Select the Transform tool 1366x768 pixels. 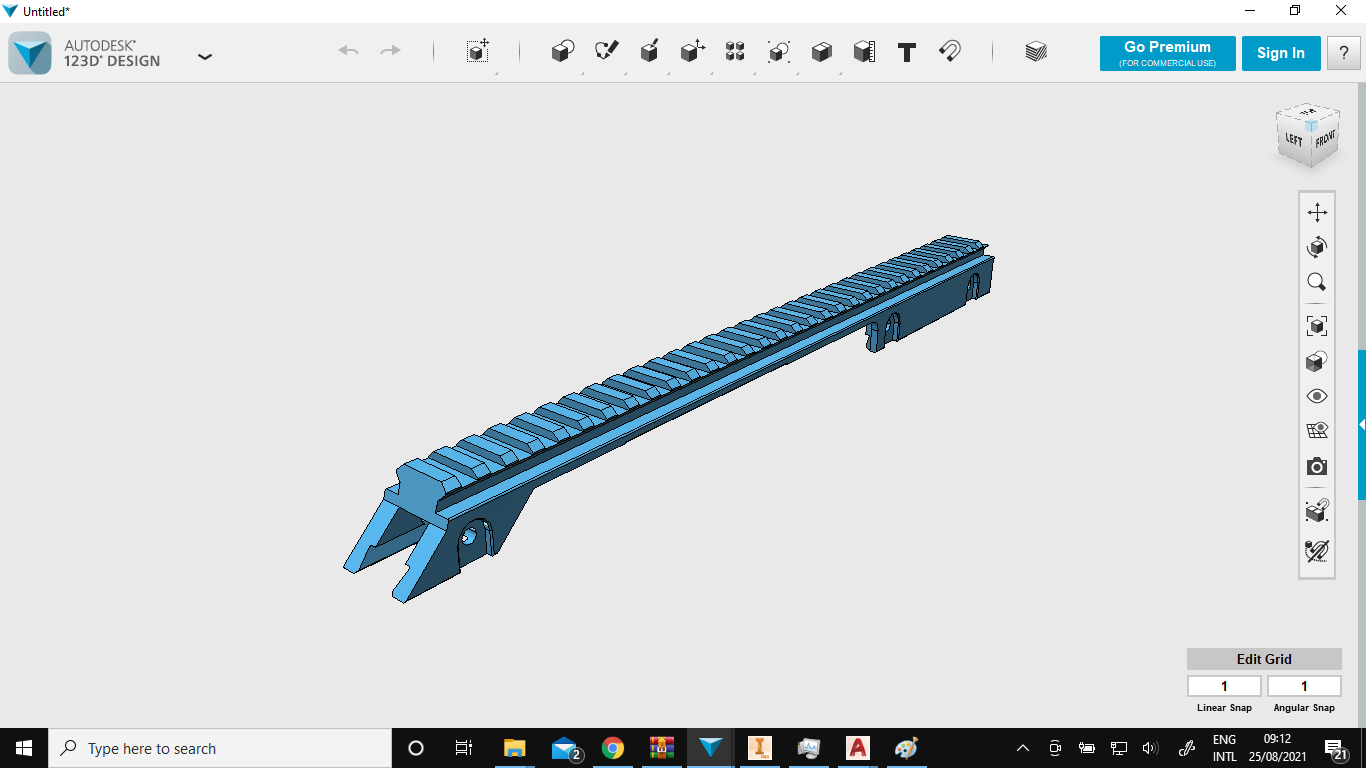tap(478, 52)
